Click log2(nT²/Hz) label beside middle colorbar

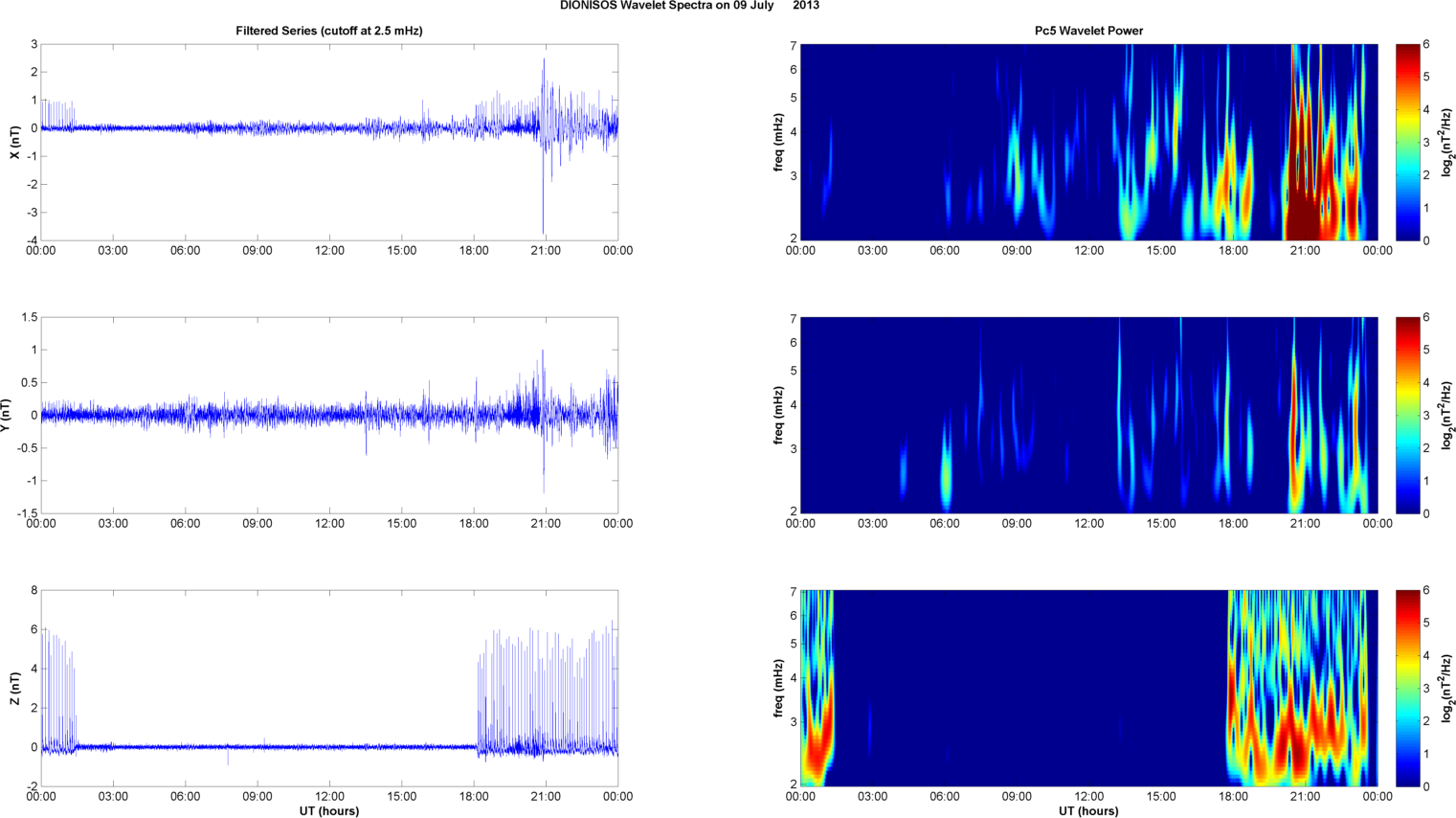1448,415
